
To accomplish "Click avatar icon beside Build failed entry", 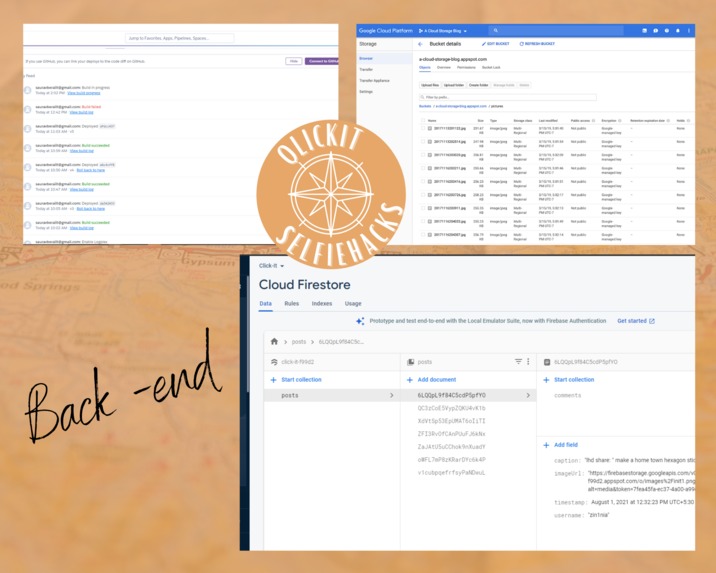I will tap(27, 110).
